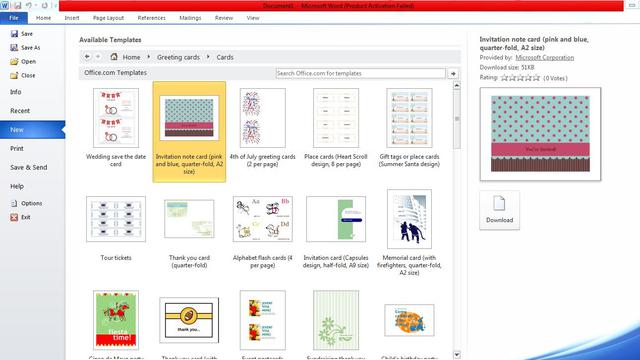Open Word Options icon
The width and height of the screenshot is (640, 360).
coord(14,203)
